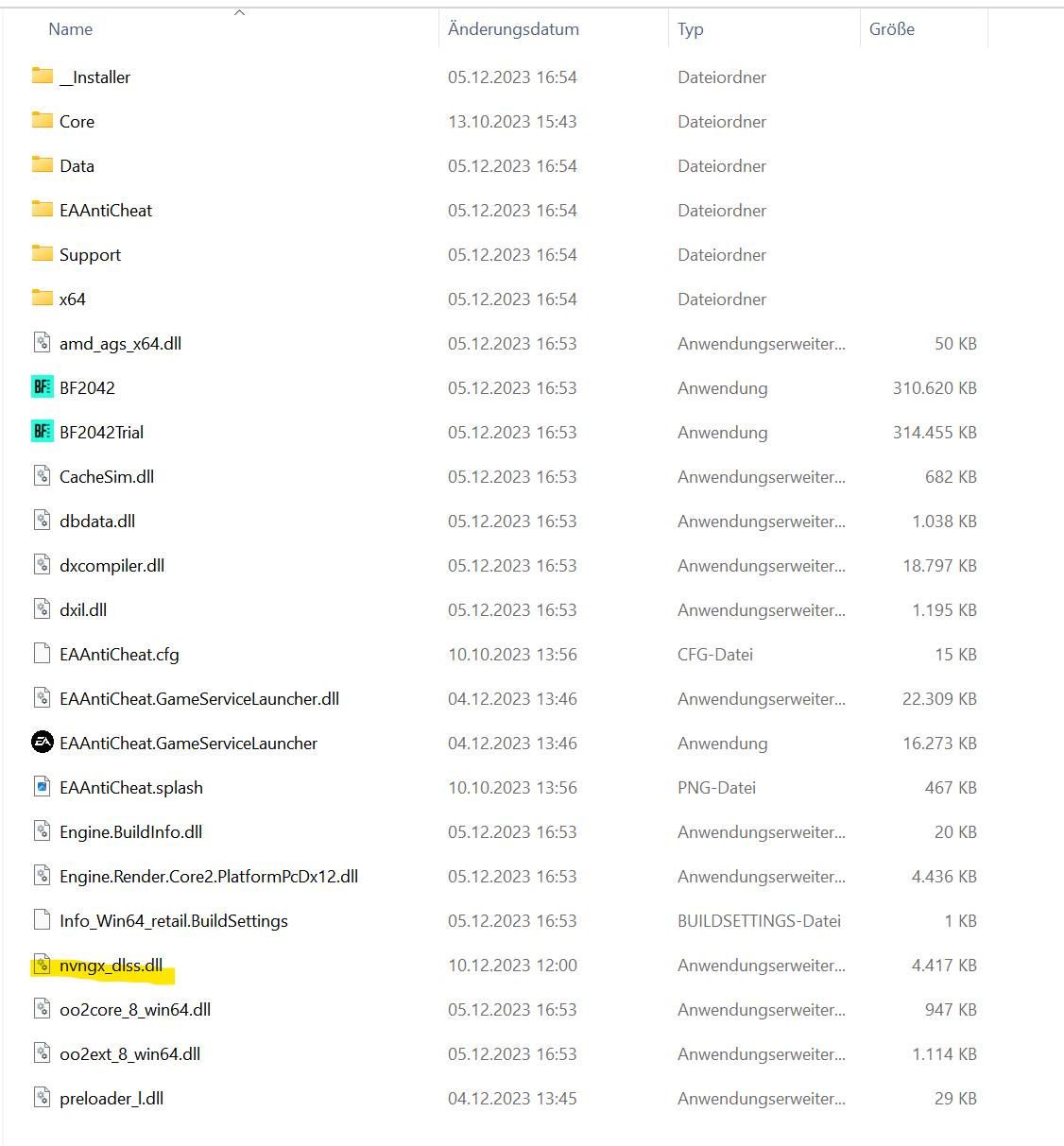This screenshot has width=1064, height=1146.
Task: Click the CacheSim.dll file icon
Action: click(42, 475)
